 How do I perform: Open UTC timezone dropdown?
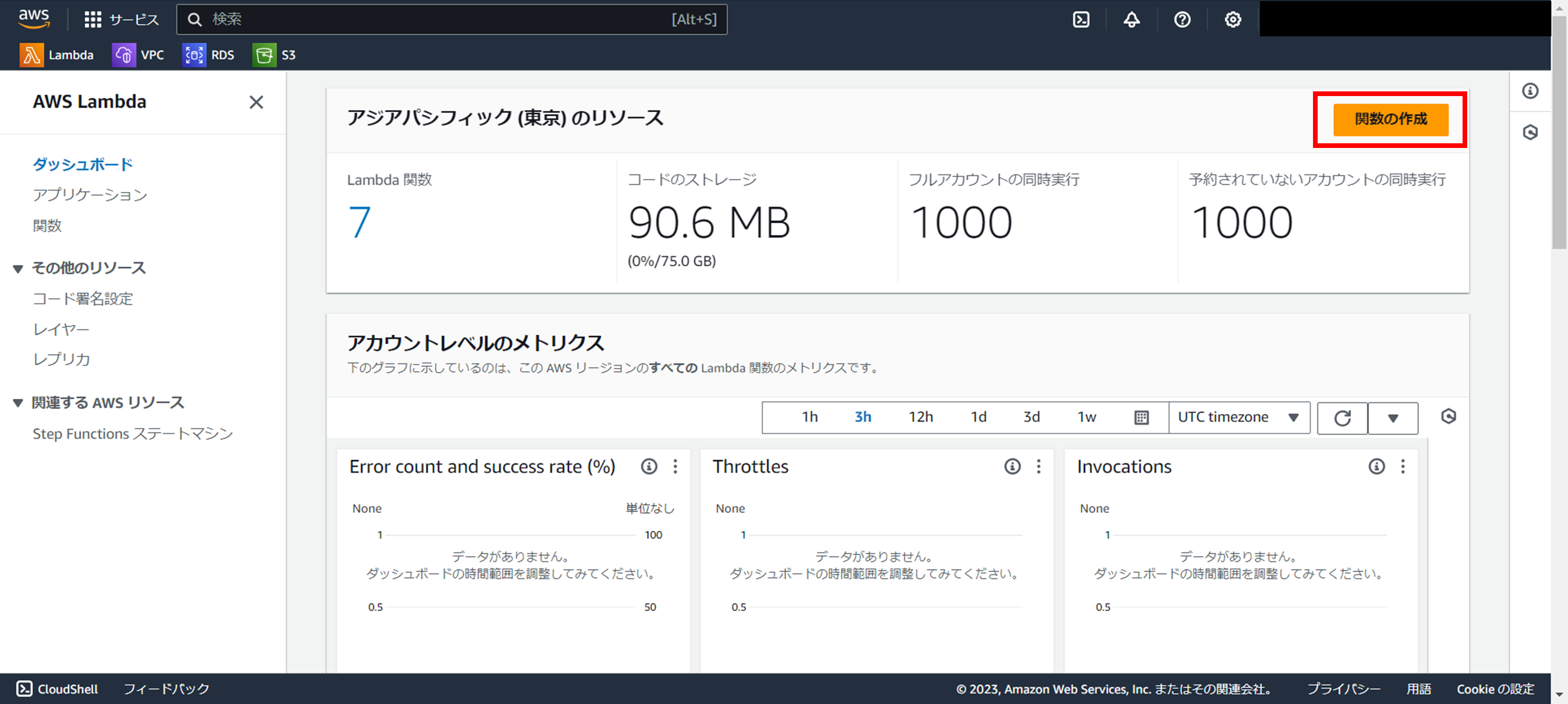tap(1238, 417)
